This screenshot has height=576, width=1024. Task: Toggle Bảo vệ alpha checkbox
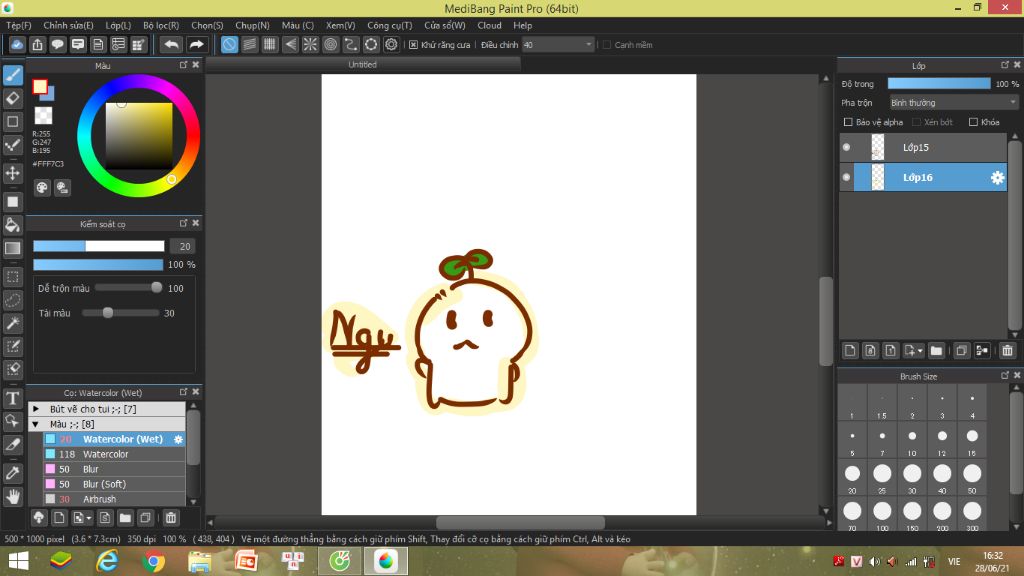(x=848, y=122)
